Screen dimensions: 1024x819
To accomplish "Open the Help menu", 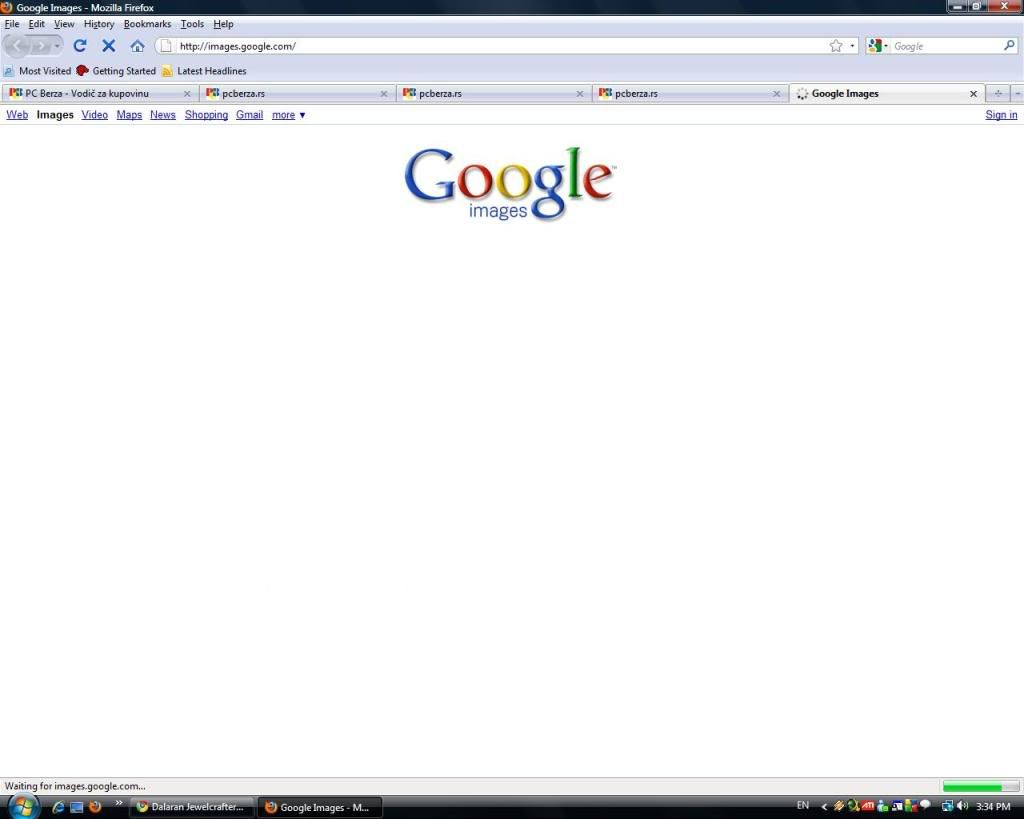I will coord(223,24).
